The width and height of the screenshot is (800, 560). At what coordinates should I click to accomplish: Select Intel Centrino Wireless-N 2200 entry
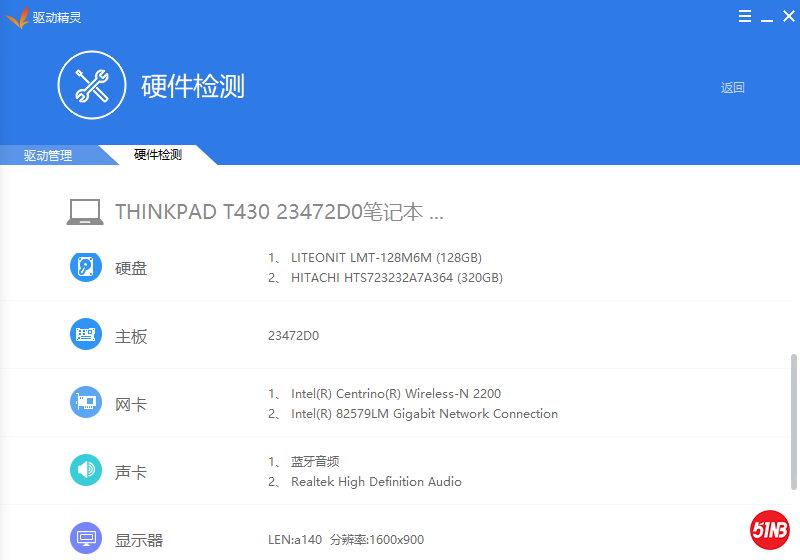tap(395, 394)
